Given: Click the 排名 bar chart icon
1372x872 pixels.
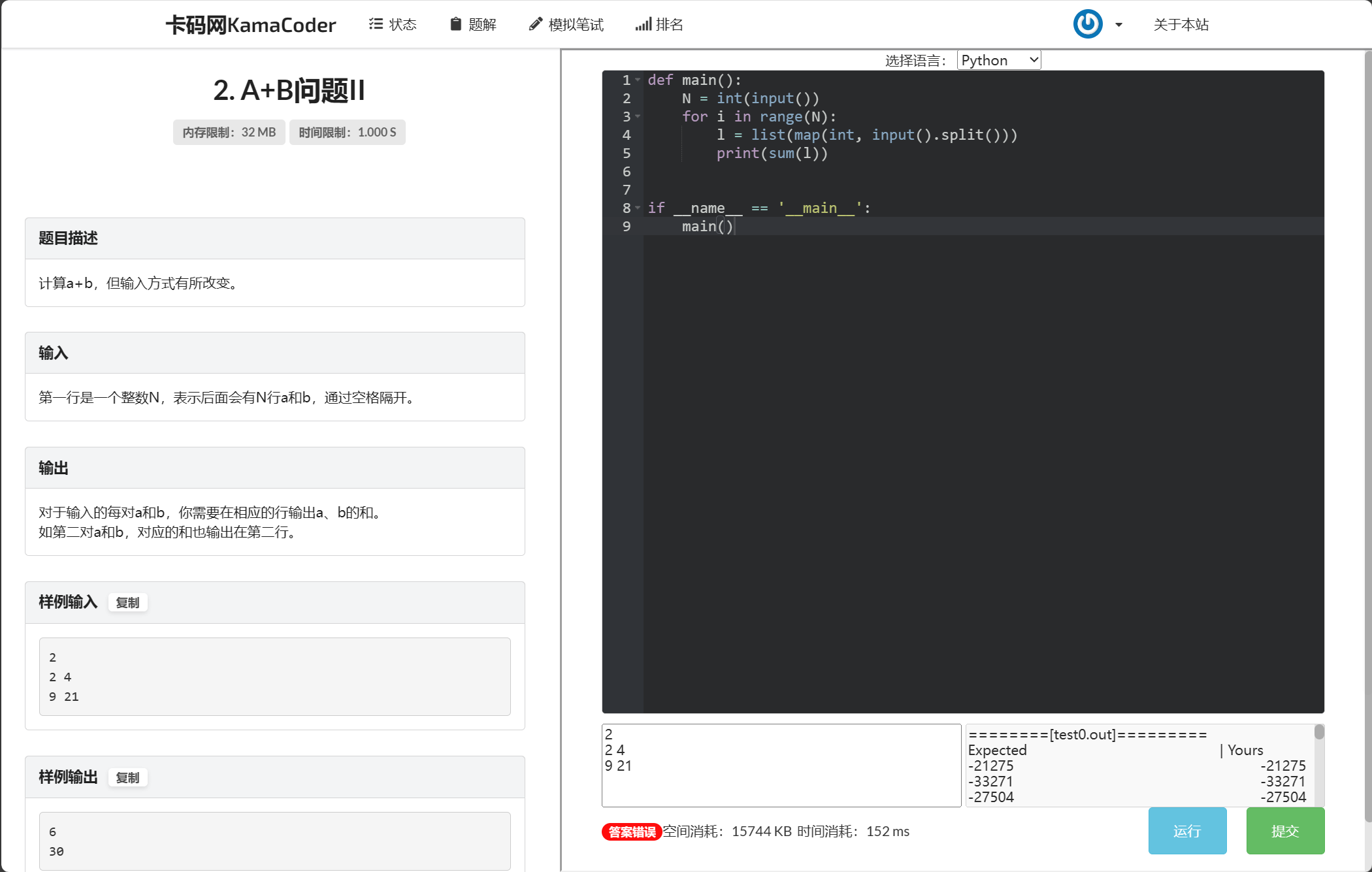Looking at the screenshot, I should (x=642, y=24).
